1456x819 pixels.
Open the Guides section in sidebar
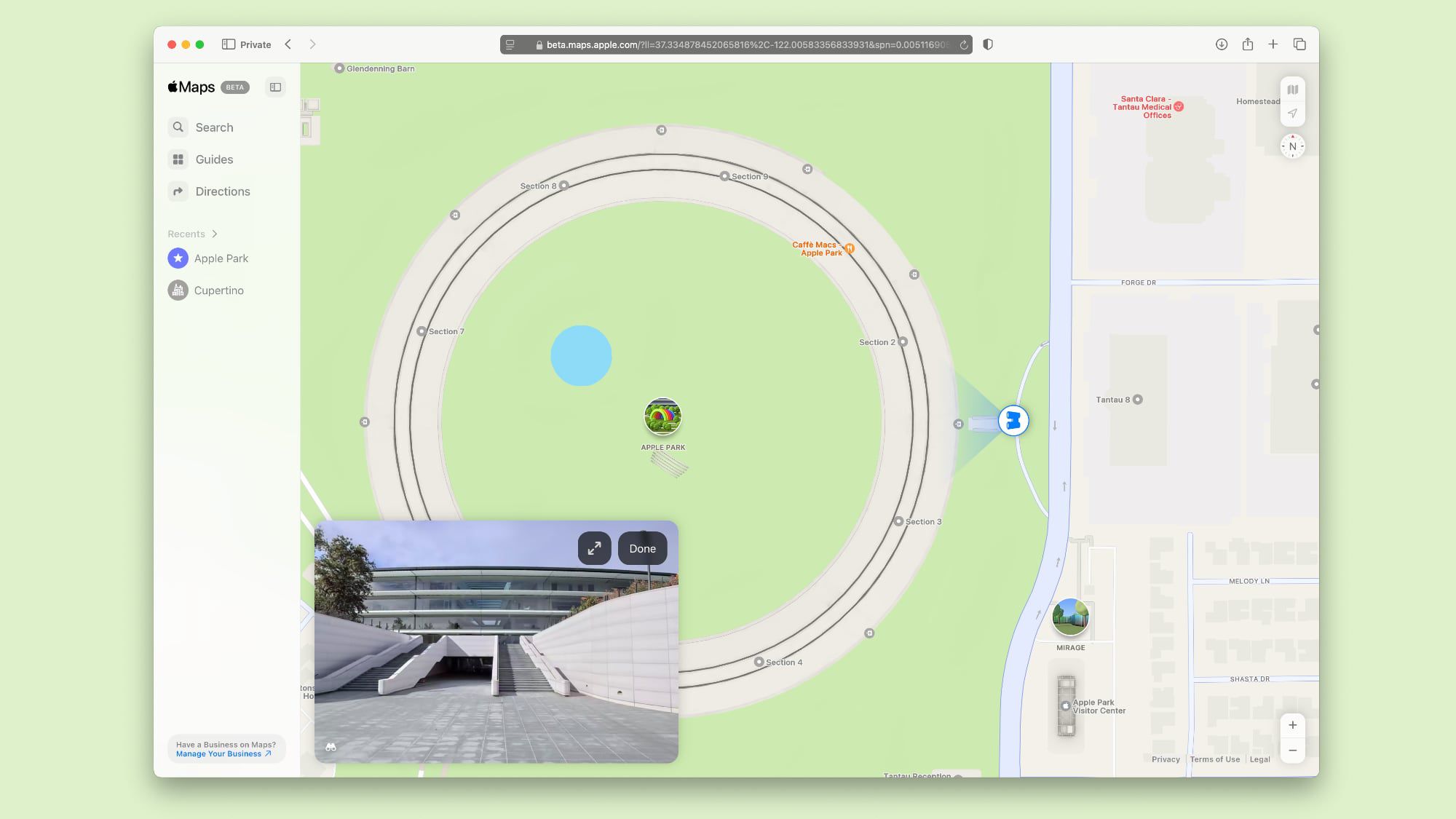(x=214, y=159)
